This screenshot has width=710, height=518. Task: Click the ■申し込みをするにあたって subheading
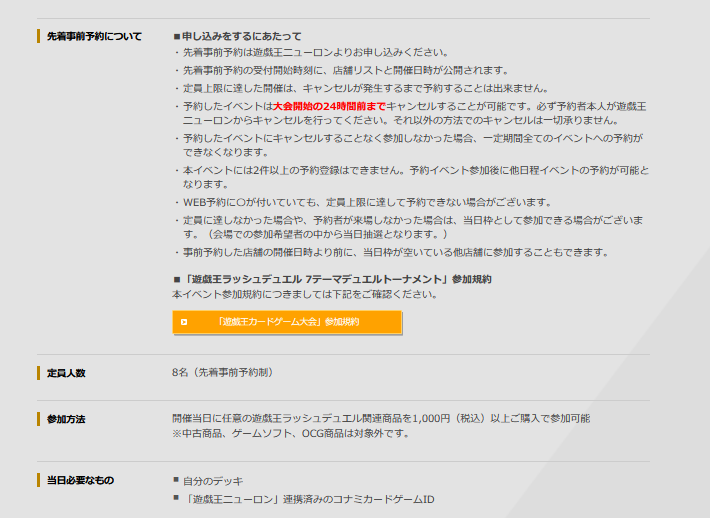coord(237,36)
